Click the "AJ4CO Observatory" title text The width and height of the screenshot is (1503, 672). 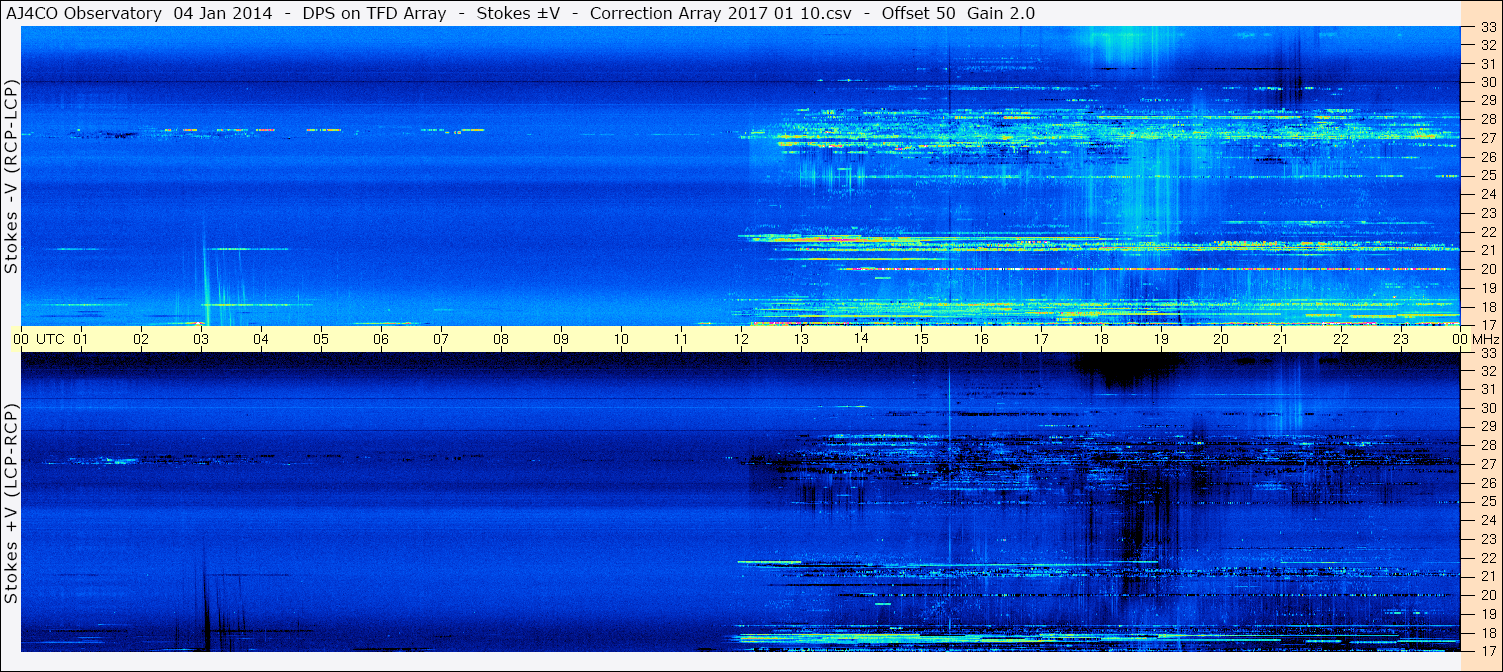click(x=84, y=13)
